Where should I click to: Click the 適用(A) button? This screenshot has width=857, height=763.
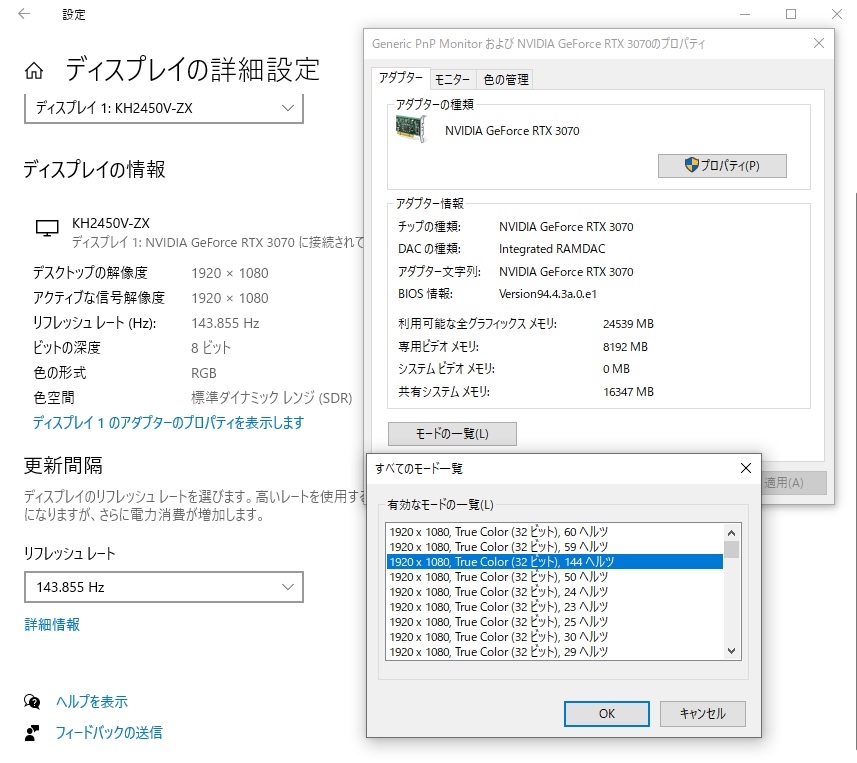point(793,483)
